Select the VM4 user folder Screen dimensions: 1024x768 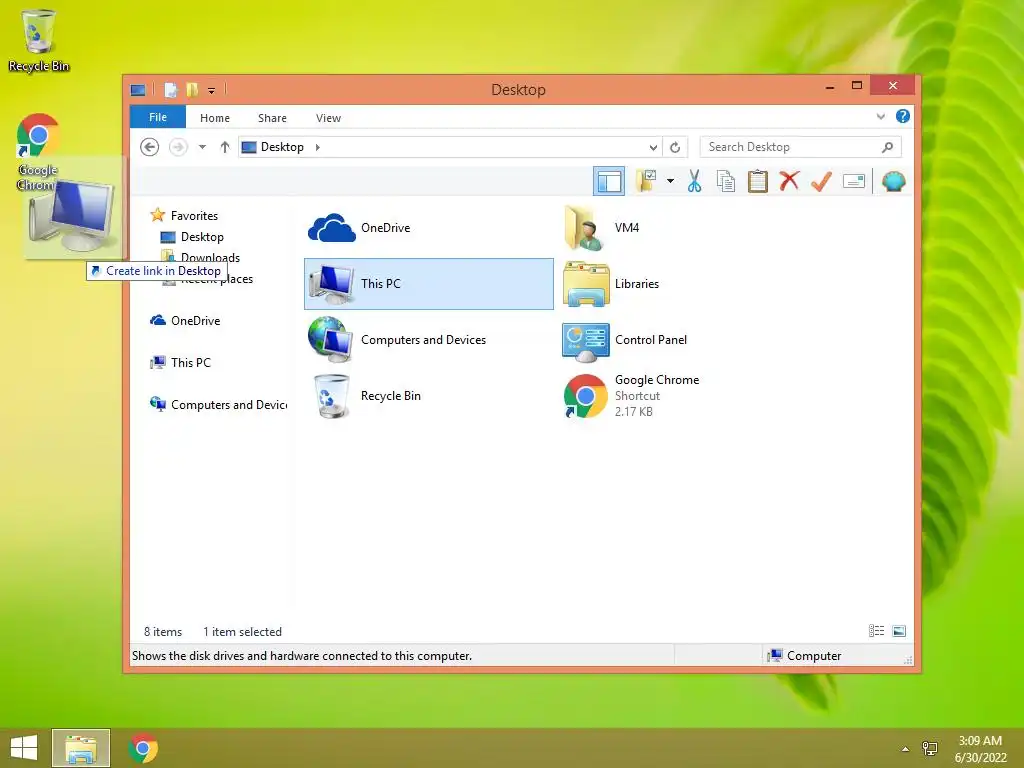[x=682, y=227]
